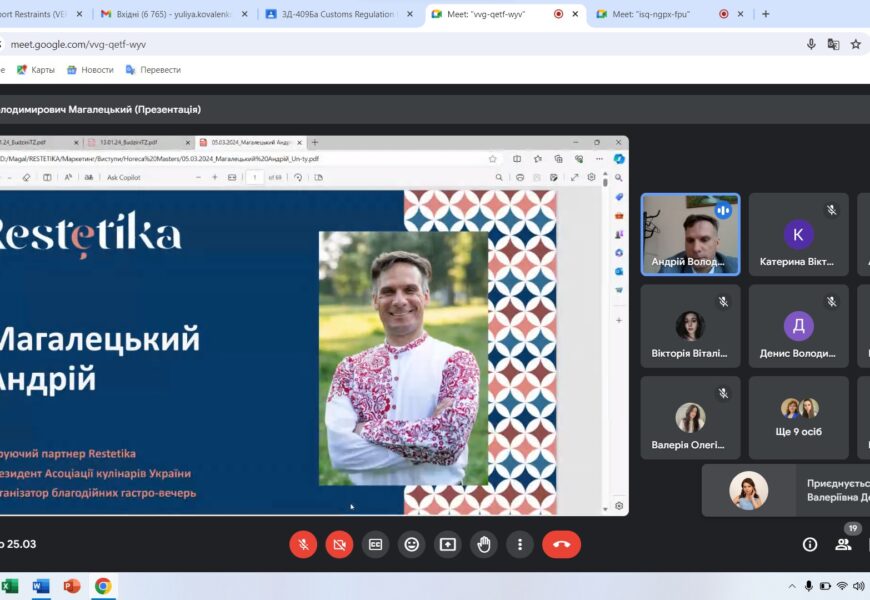Leave the call with red hang-up button
The image size is (870, 600).
[x=561, y=544]
